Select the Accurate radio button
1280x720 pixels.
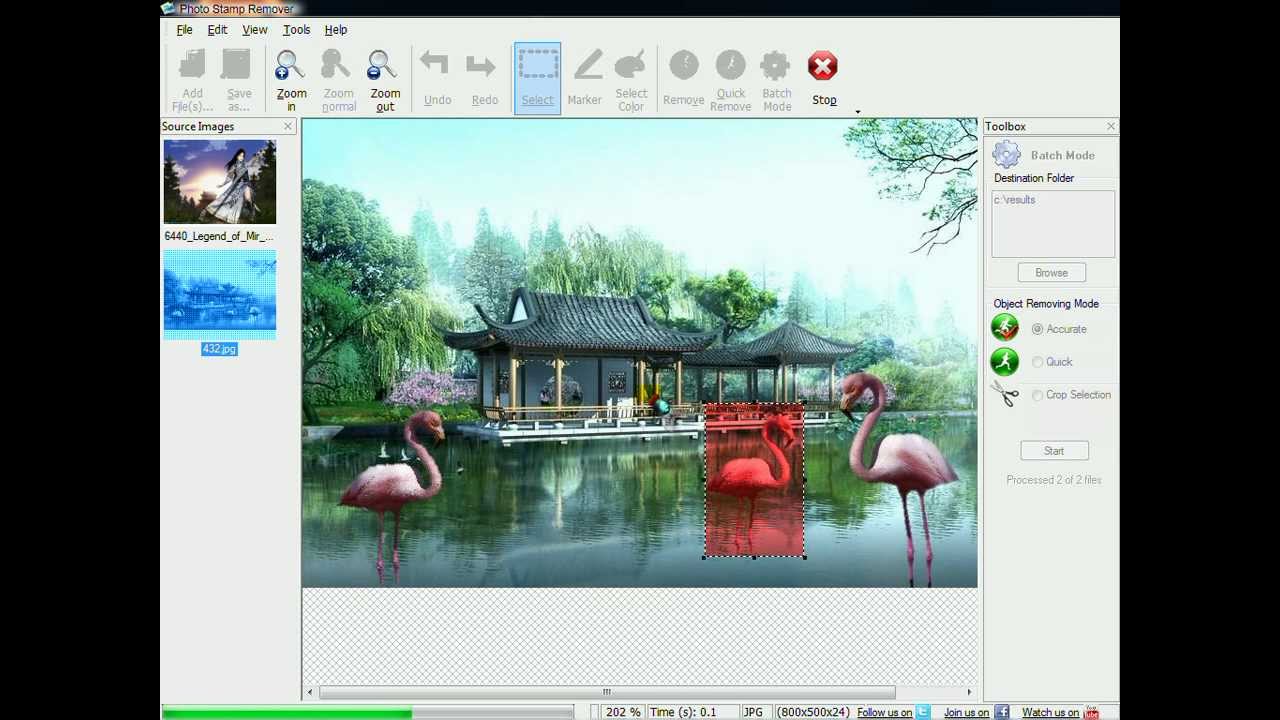1037,329
